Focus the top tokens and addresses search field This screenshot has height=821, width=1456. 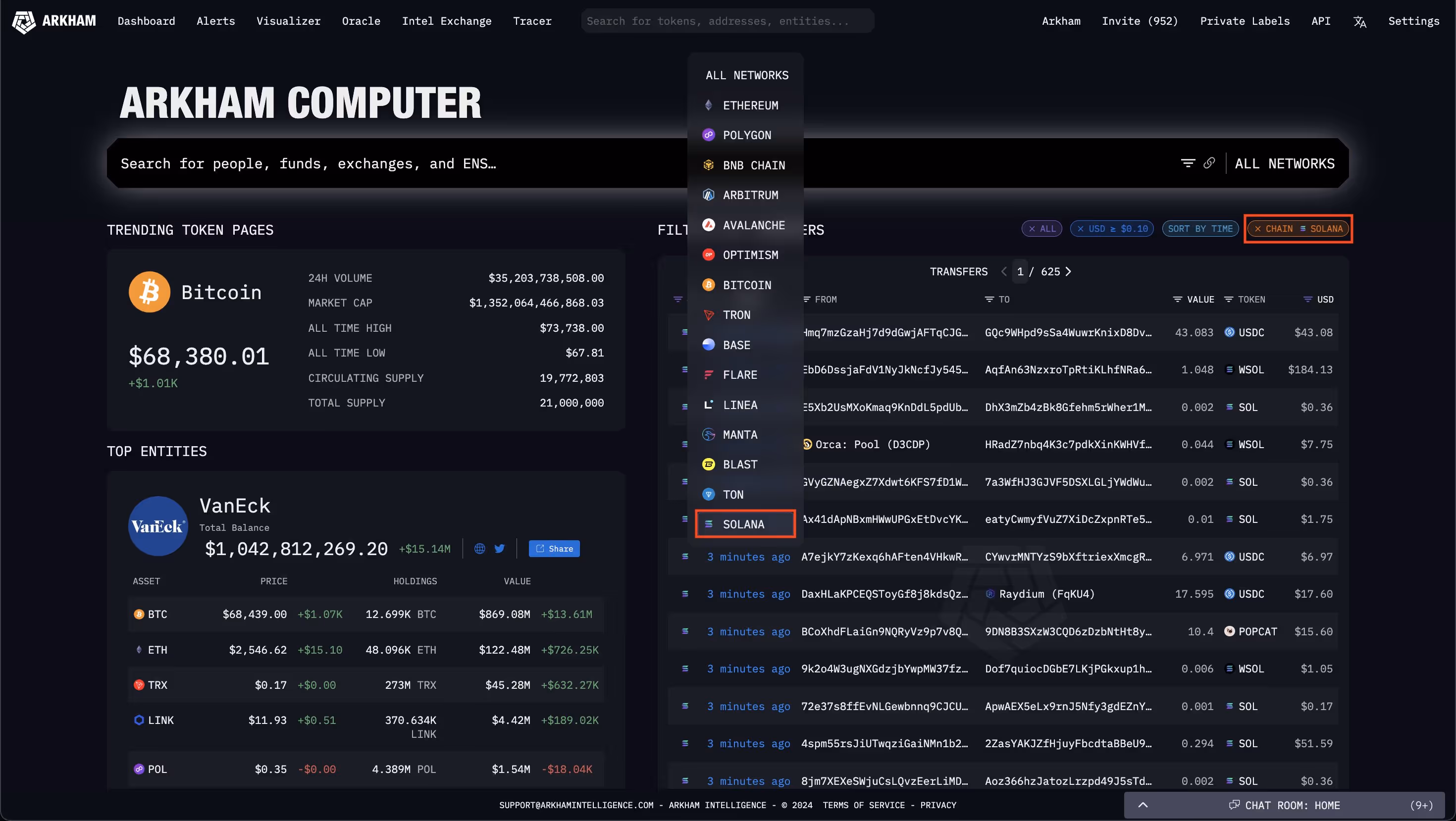(728, 21)
